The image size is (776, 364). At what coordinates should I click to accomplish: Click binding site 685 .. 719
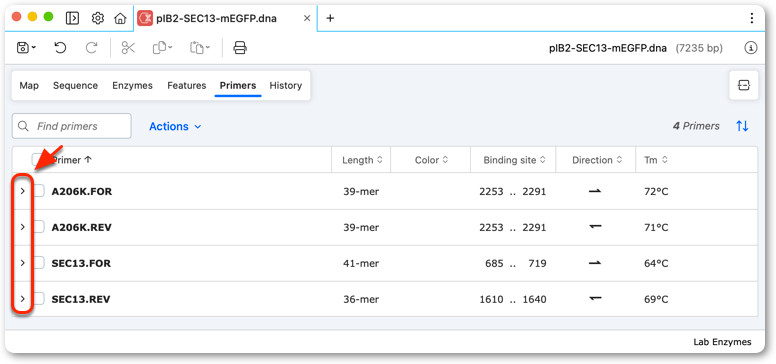(517, 264)
